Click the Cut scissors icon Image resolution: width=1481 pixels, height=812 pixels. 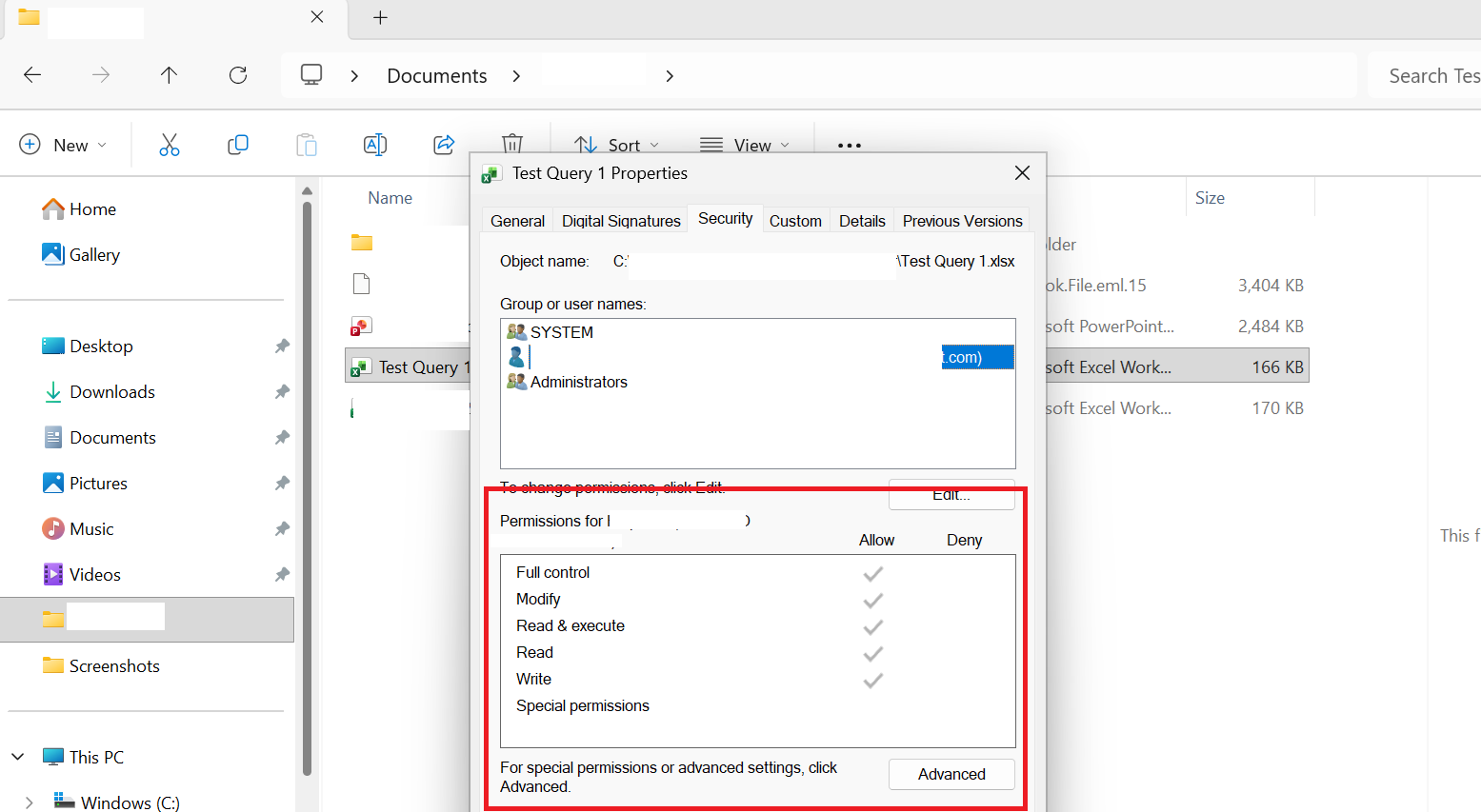point(170,145)
